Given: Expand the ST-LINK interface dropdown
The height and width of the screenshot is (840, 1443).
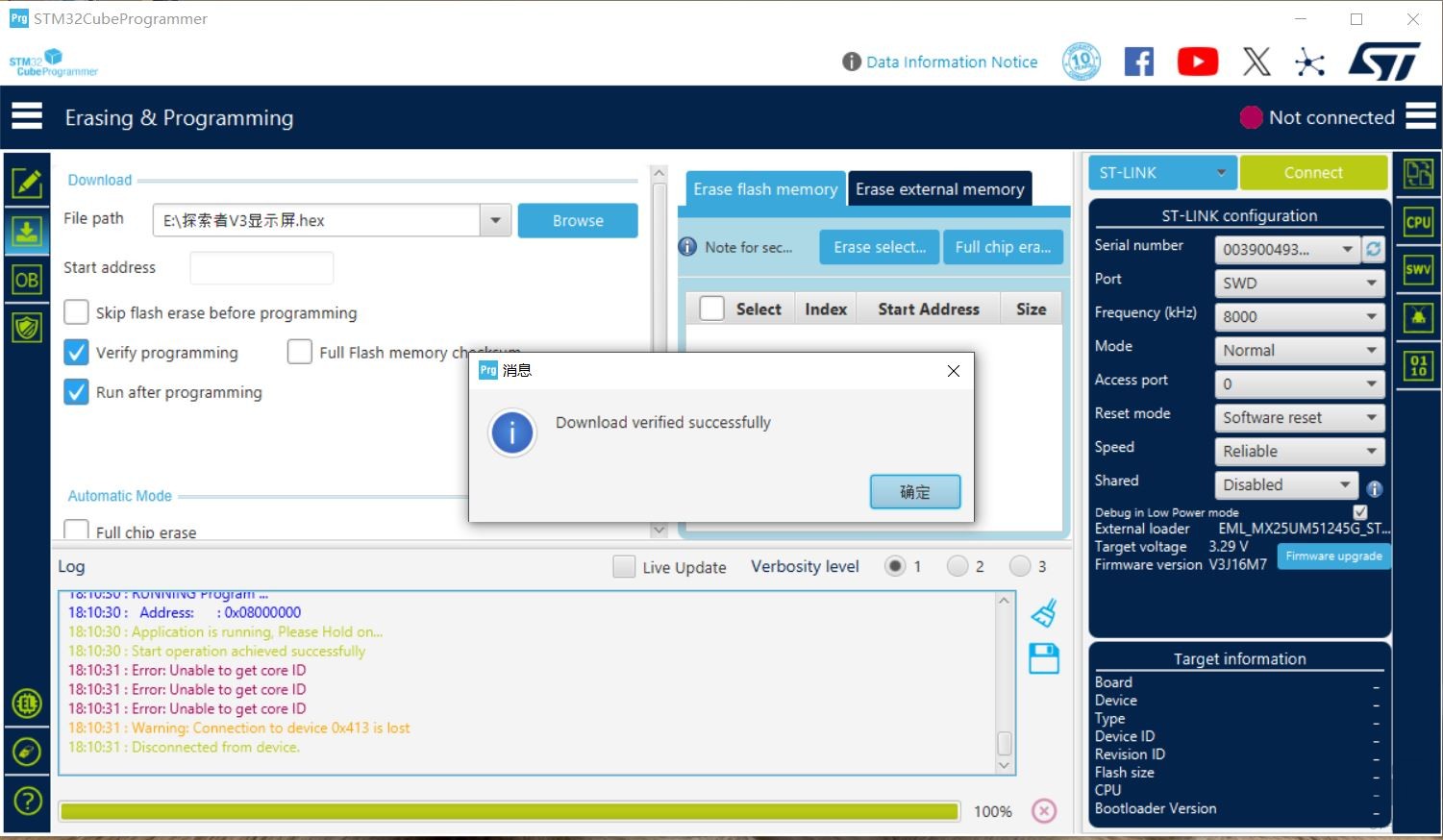Looking at the screenshot, I should tap(1161, 173).
